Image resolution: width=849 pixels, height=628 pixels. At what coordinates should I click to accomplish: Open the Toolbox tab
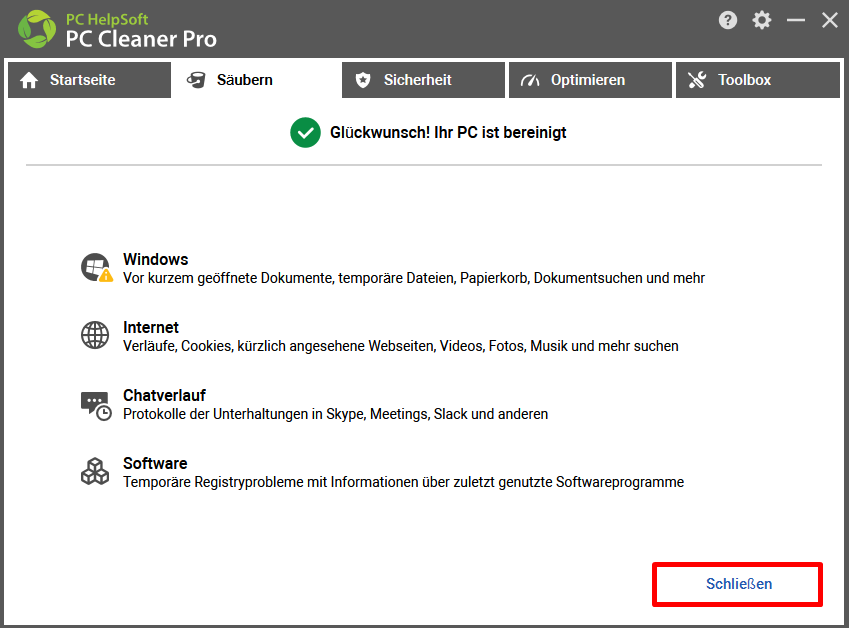point(757,80)
